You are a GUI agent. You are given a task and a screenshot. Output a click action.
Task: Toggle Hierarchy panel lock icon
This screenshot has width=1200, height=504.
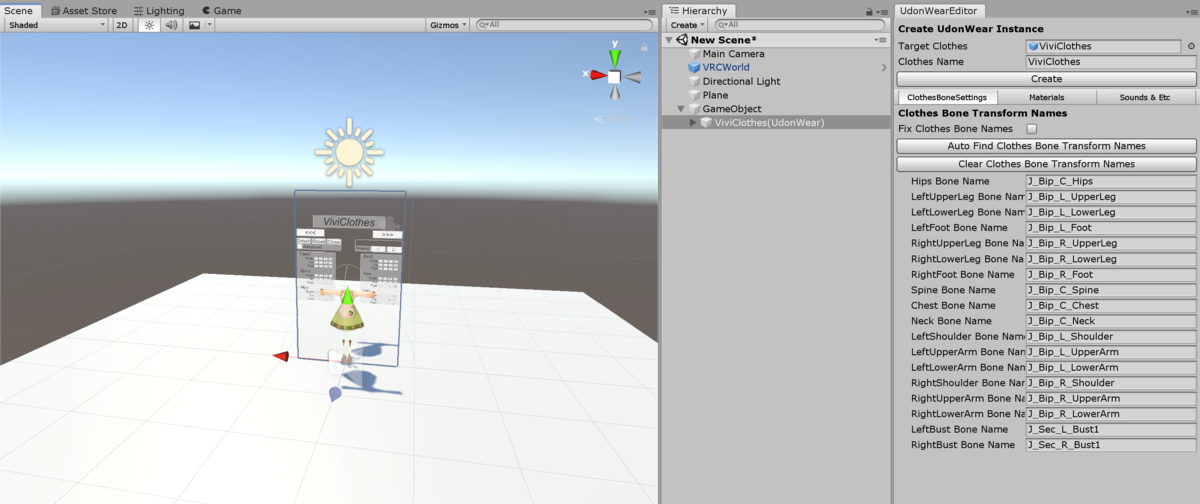(x=868, y=11)
